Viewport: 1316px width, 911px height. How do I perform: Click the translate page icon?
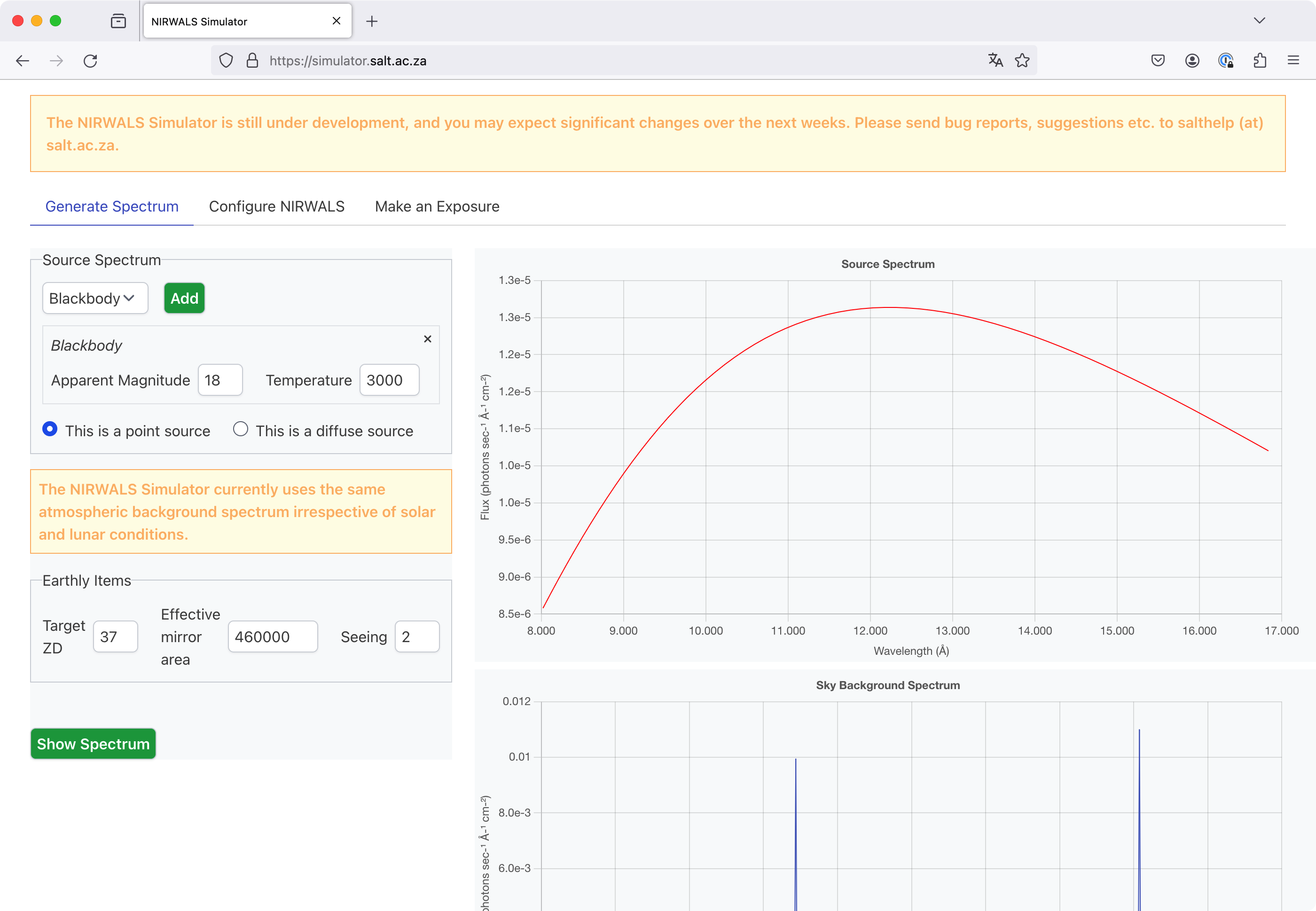[995, 61]
